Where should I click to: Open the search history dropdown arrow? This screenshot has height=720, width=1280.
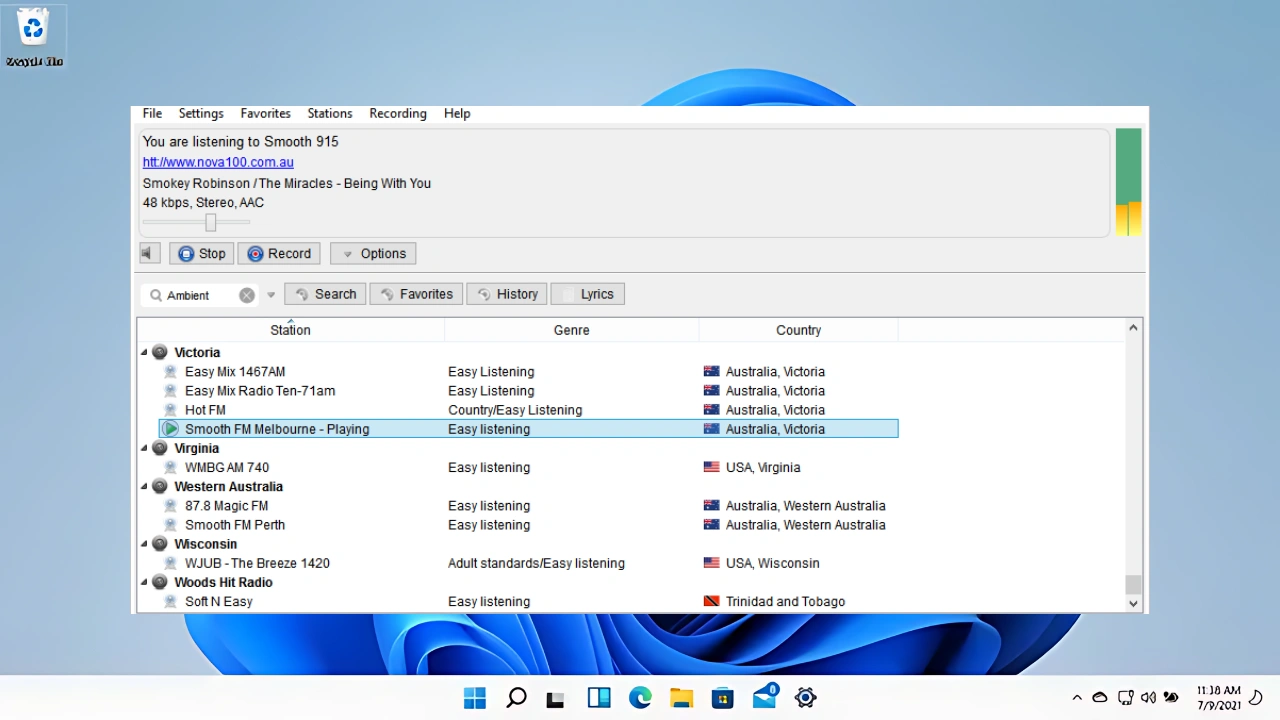click(271, 295)
